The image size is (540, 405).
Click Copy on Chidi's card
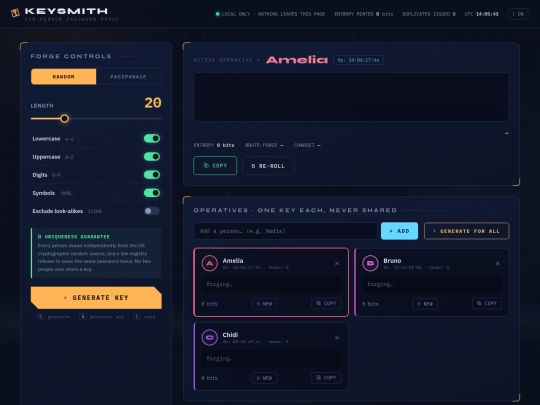coord(326,377)
